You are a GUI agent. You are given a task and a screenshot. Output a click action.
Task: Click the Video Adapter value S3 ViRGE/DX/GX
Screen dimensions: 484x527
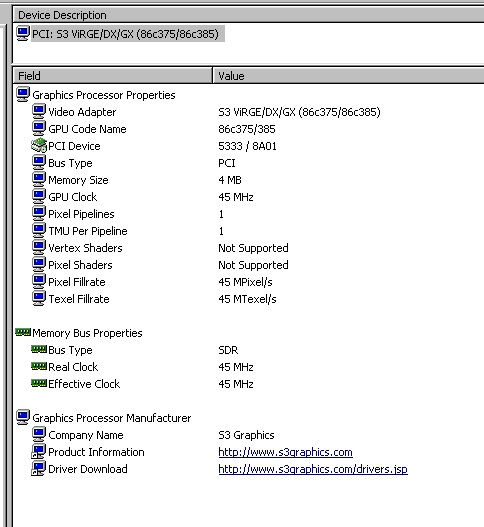pyautogui.click(x=299, y=112)
